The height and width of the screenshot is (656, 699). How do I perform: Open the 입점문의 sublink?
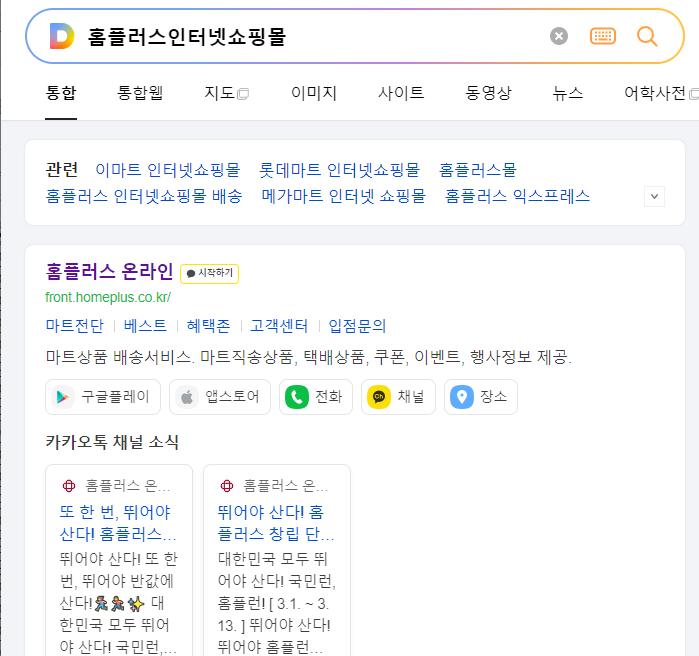[x=357, y=326]
